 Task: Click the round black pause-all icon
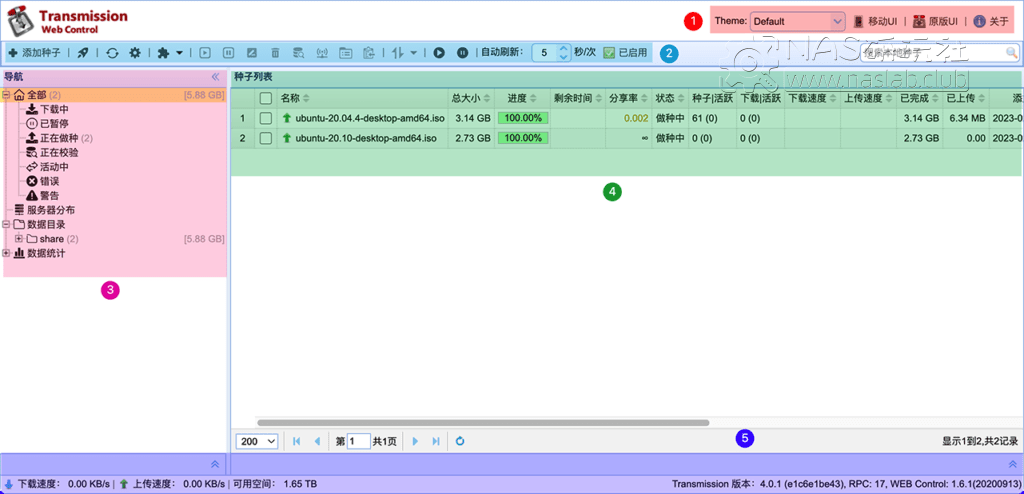click(462, 52)
